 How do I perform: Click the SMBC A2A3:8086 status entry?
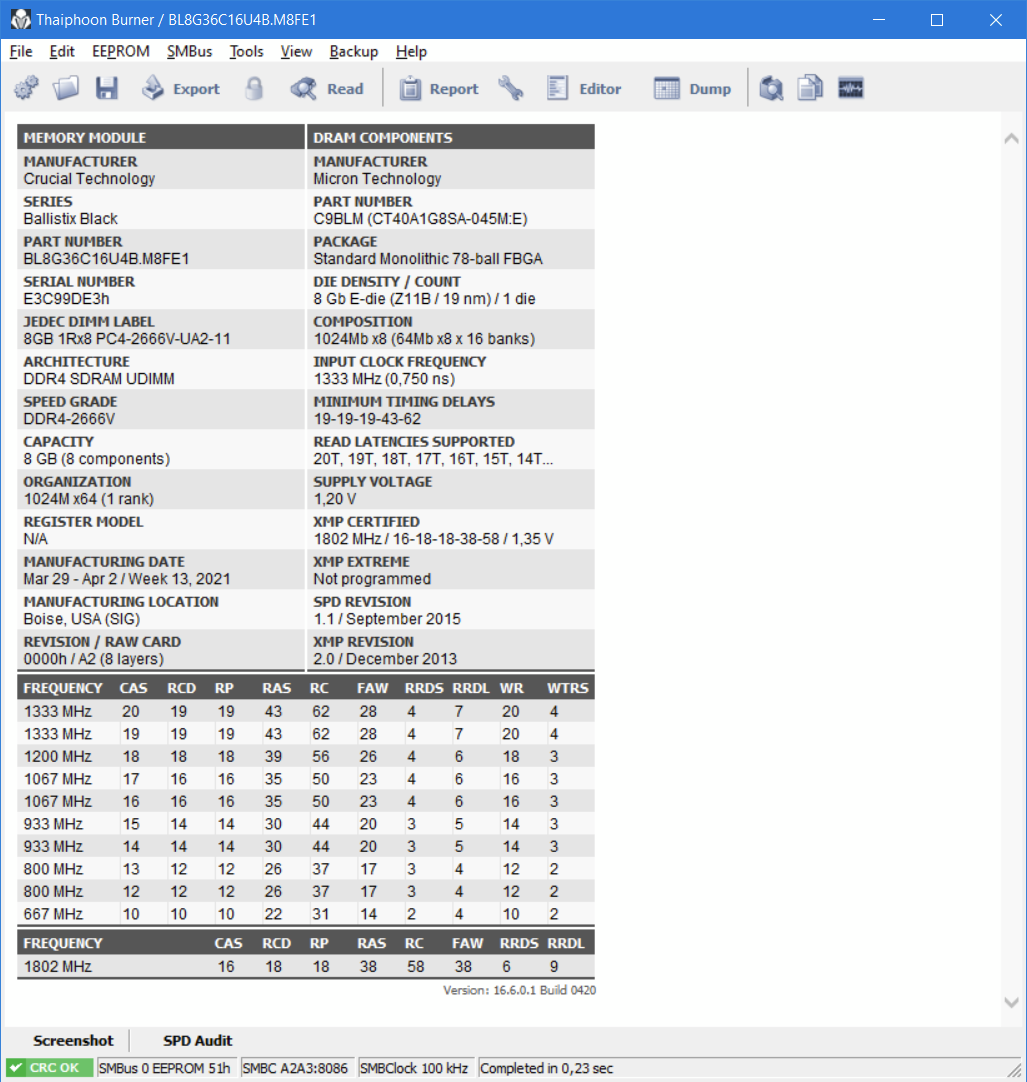[295, 1068]
